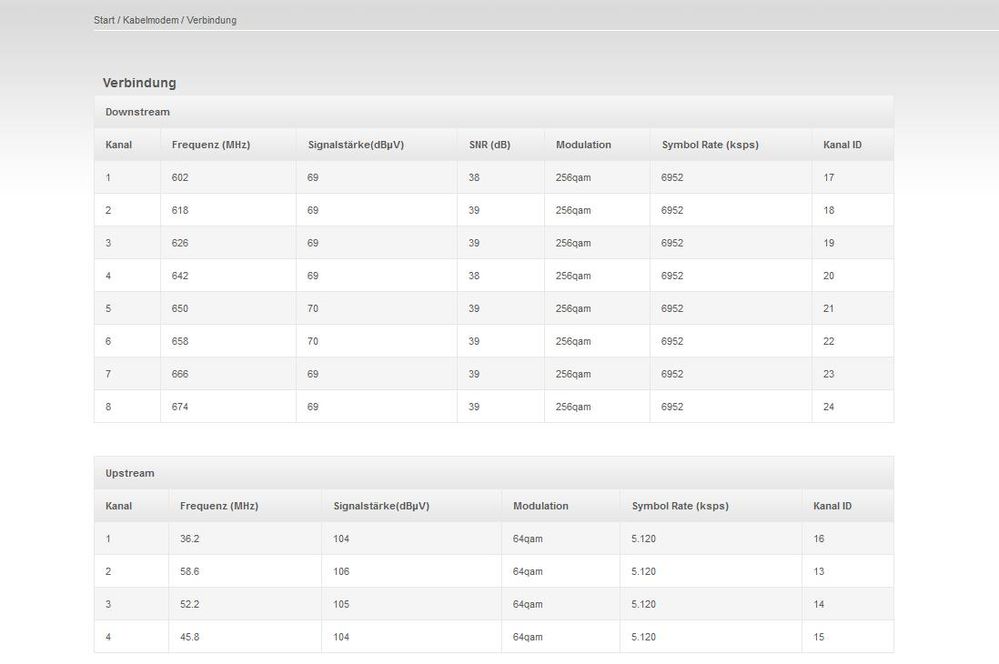This screenshot has height=664, width=999.
Task: Click Upstream Kanal ID 16
Action: [819, 539]
